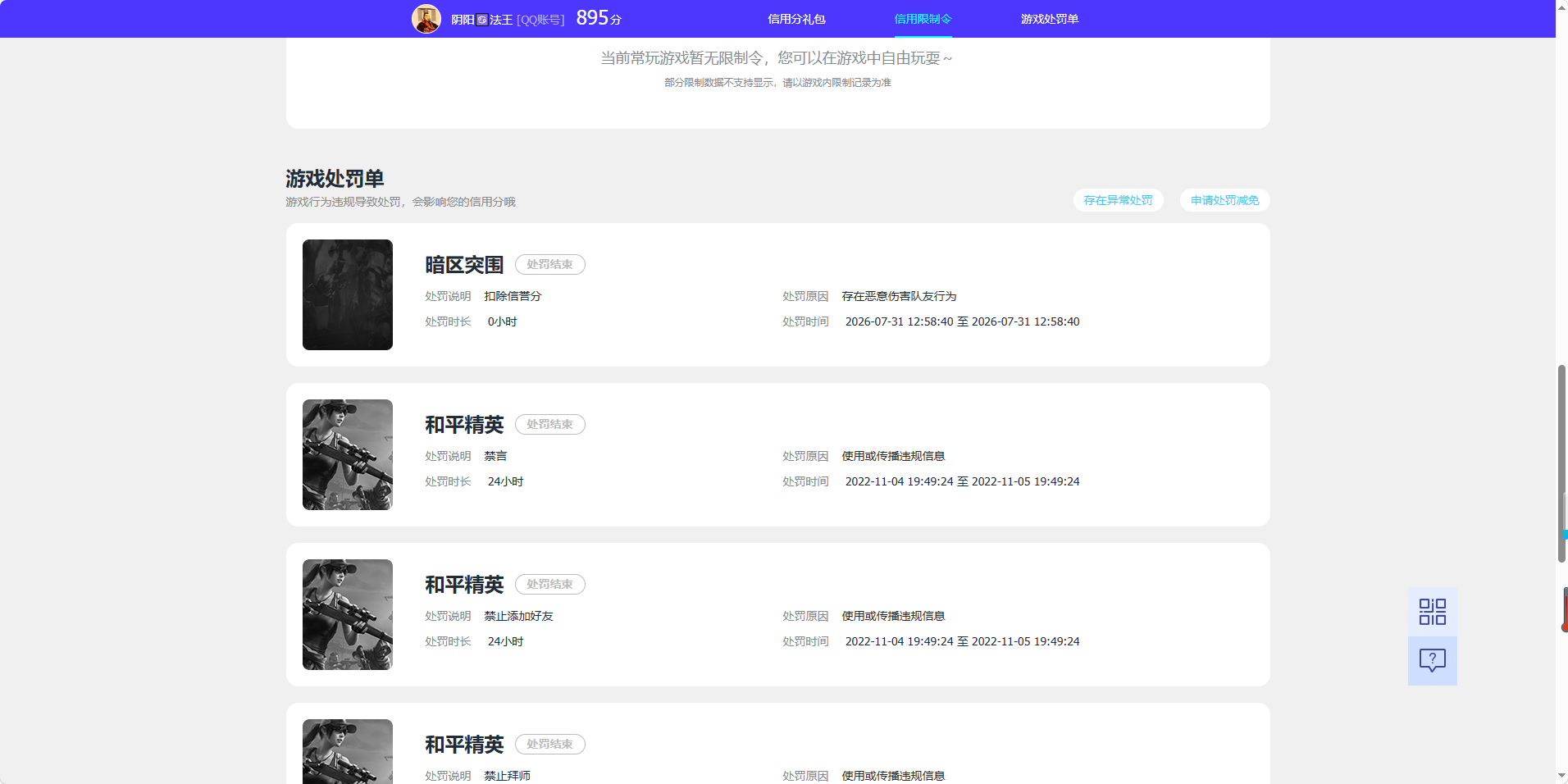Open the help question bubble icon
1568x784 pixels.
(x=1432, y=661)
